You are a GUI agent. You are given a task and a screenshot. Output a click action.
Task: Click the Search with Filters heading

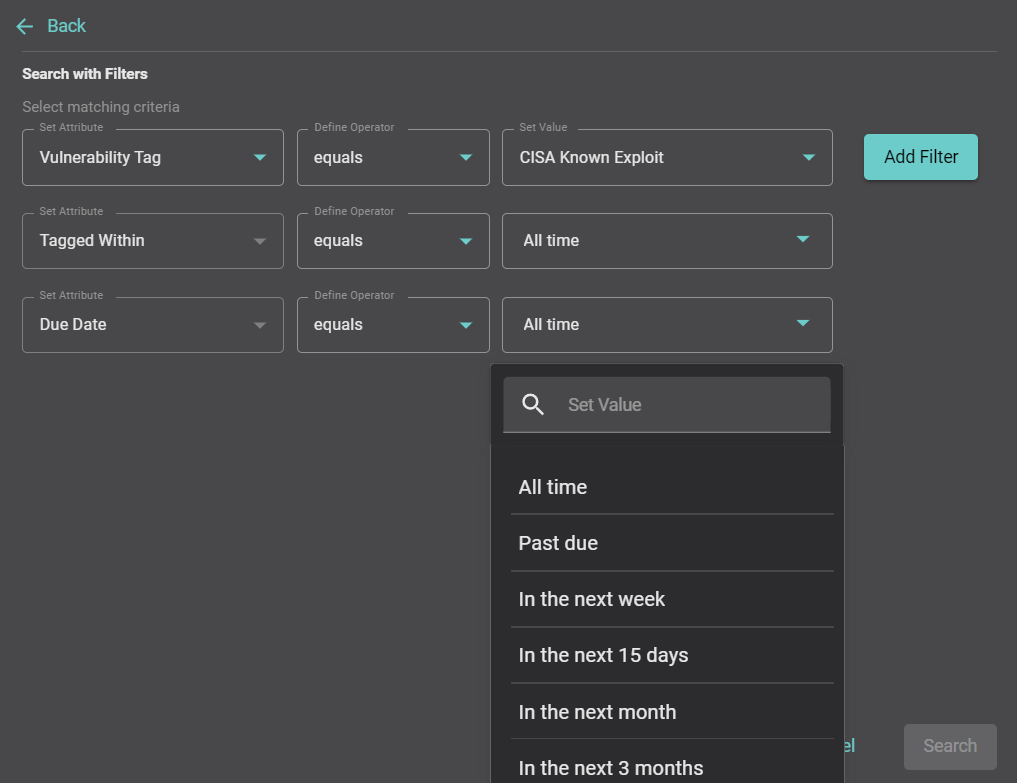[x=85, y=74]
